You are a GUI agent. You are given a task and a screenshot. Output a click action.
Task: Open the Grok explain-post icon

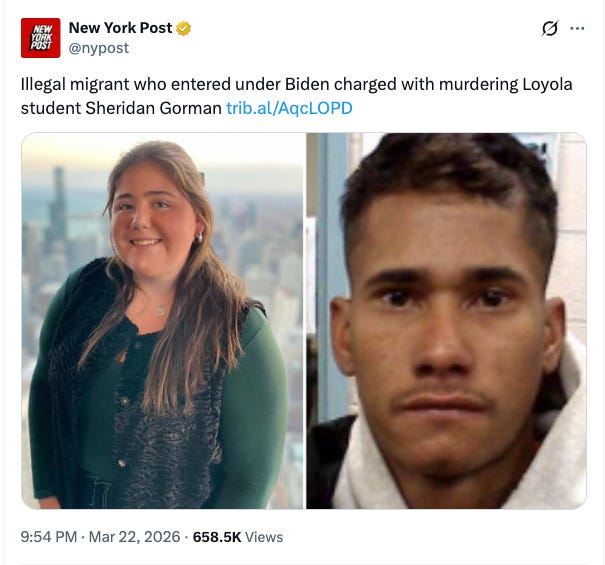pyautogui.click(x=549, y=28)
